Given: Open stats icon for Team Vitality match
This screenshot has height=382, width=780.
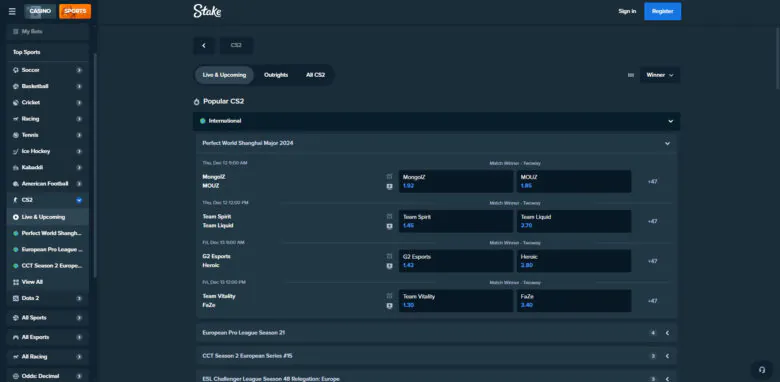Looking at the screenshot, I should [389, 296].
